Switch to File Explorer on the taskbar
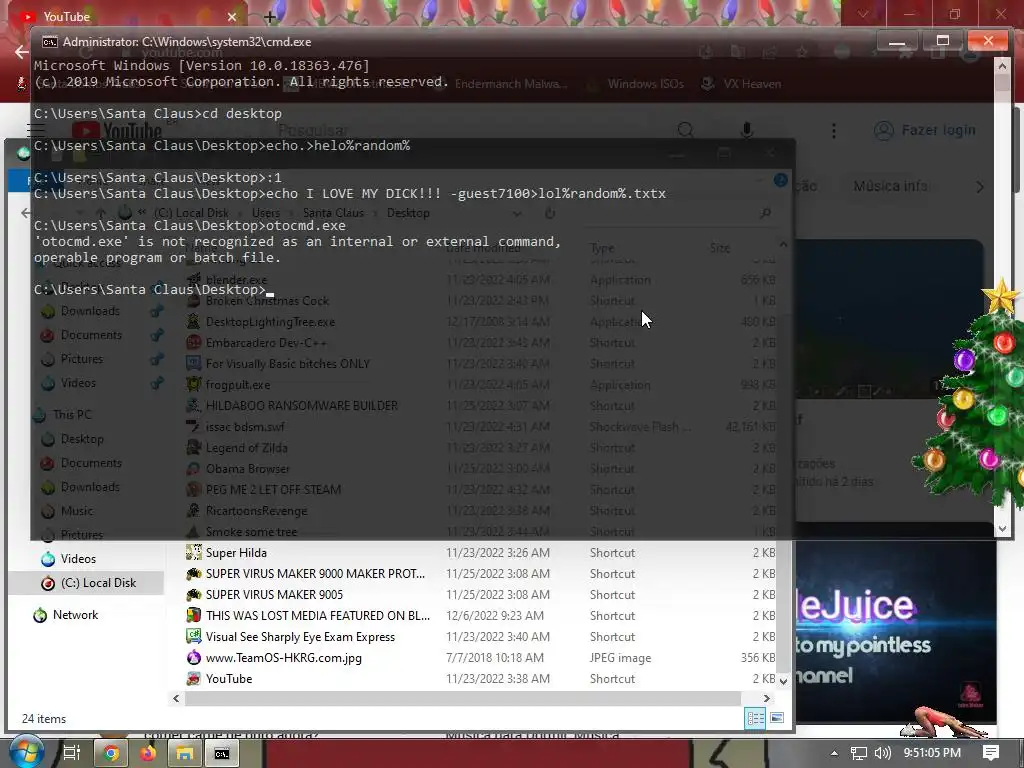 [185, 754]
